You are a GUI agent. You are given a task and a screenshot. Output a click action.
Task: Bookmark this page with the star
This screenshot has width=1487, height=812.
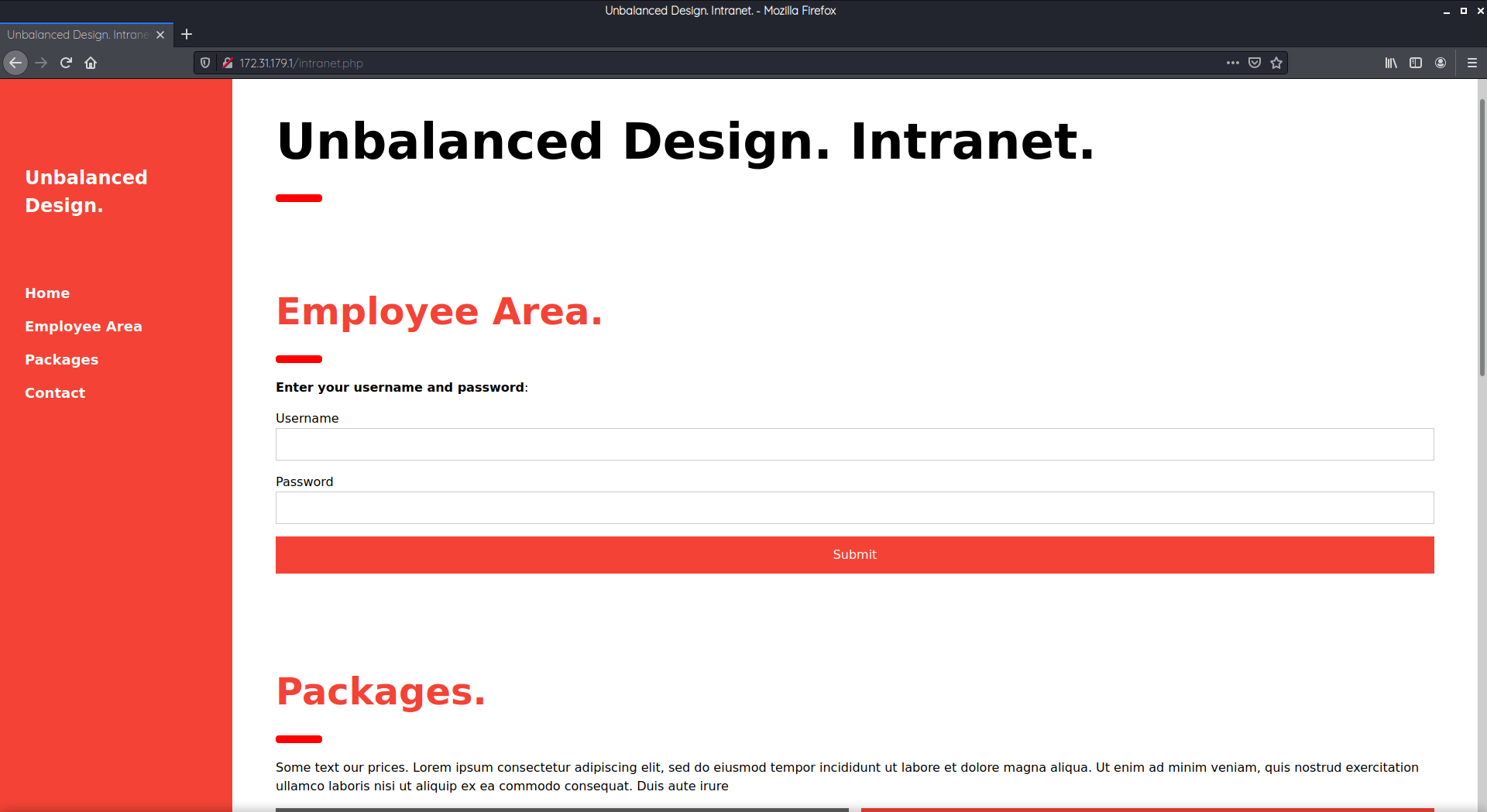[1276, 63]
